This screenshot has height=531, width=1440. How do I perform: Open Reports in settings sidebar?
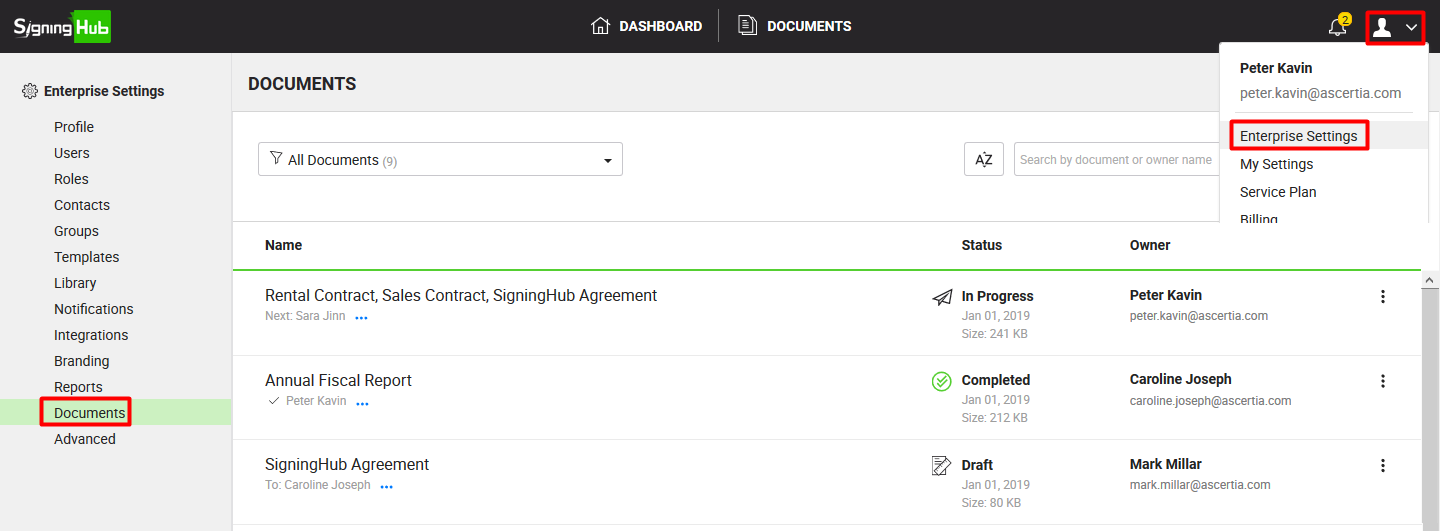(x=78, y=387)
